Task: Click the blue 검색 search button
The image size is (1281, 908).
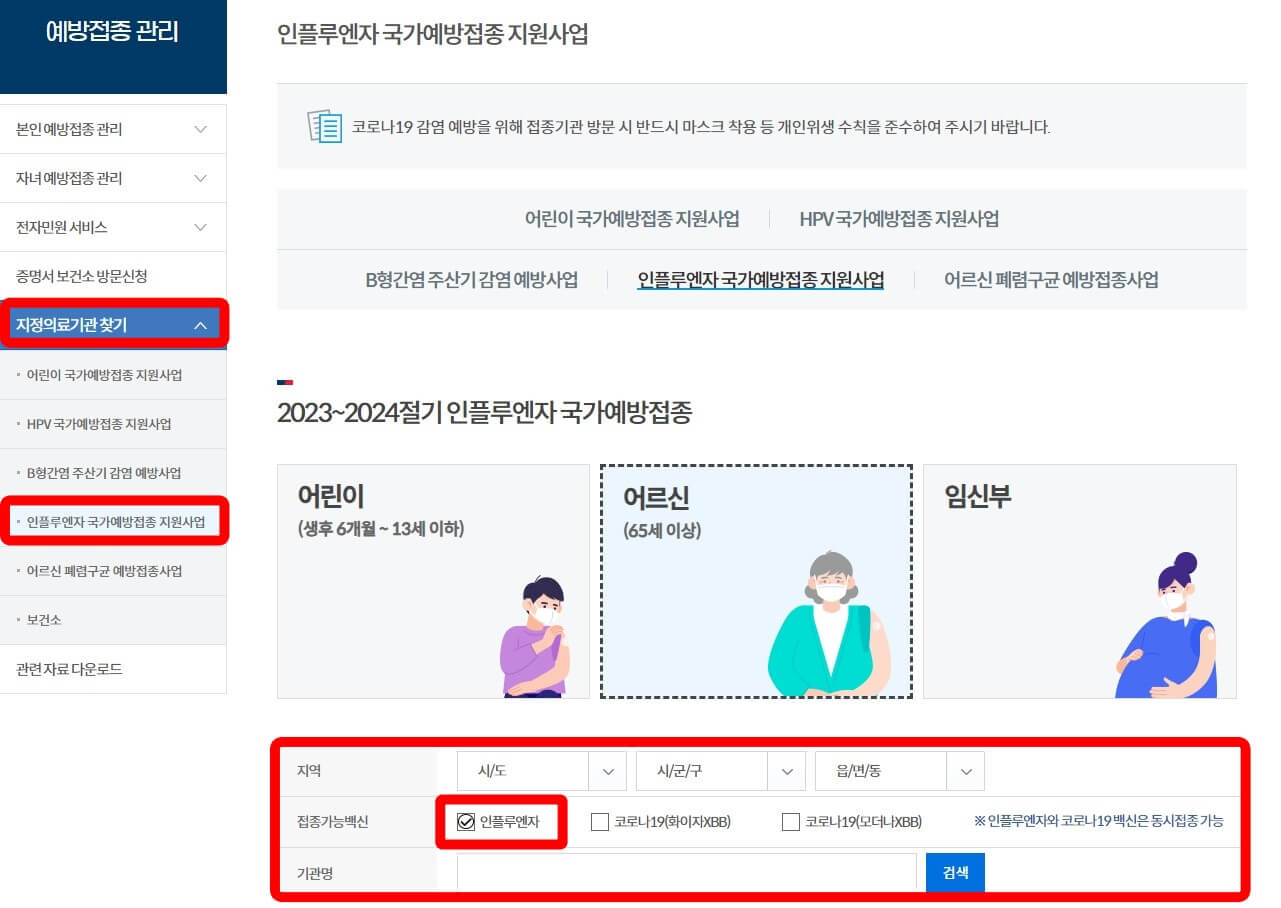Action: (955, 872)
